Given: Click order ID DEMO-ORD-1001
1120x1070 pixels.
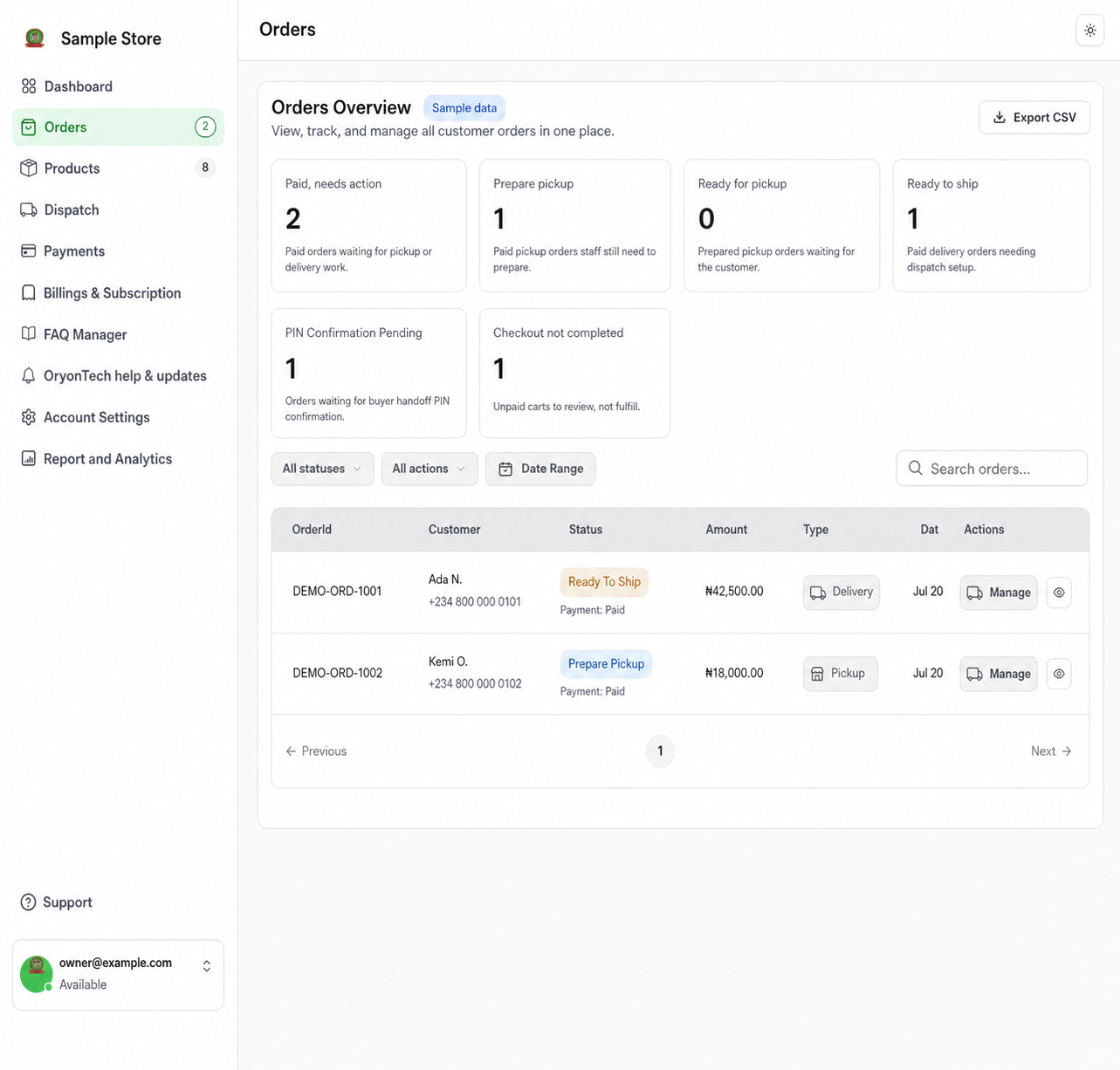Looking at the screenshot, I should (x=337, y=592).
